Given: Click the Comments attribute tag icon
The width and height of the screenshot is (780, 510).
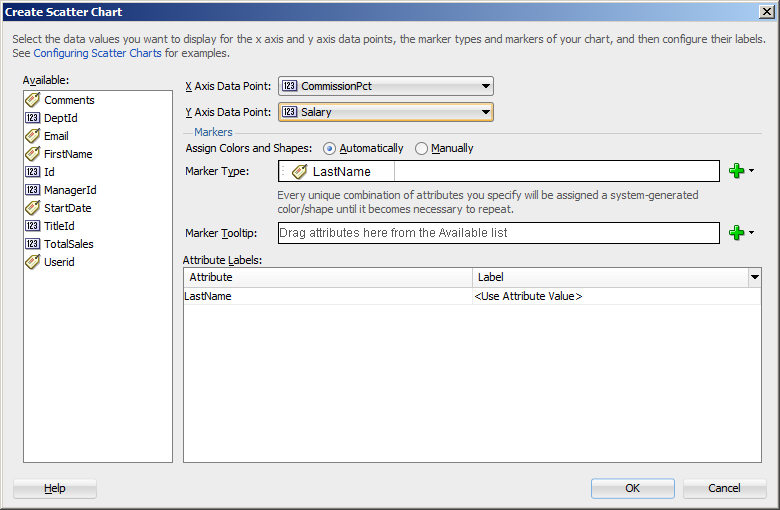Looking at the screenshot, I should point(32,100).
